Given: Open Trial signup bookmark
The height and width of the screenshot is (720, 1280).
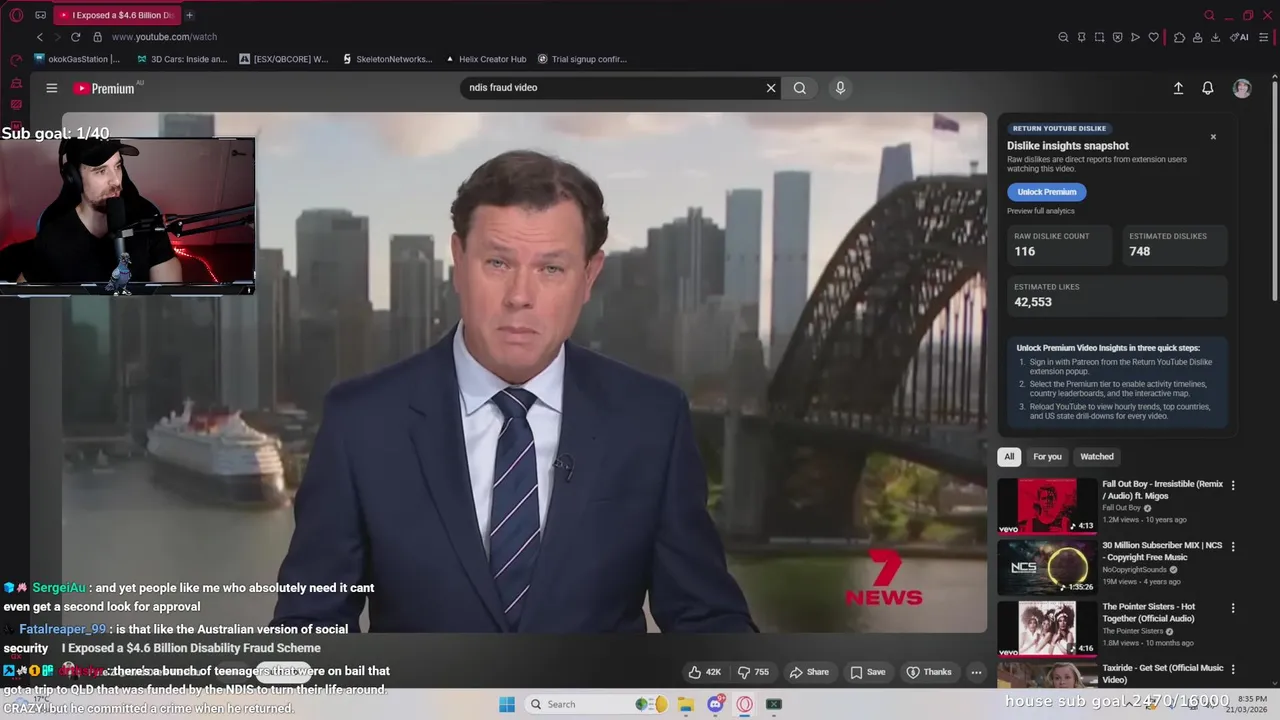Looking at the screenshot, I should click(x=582, y=59).
